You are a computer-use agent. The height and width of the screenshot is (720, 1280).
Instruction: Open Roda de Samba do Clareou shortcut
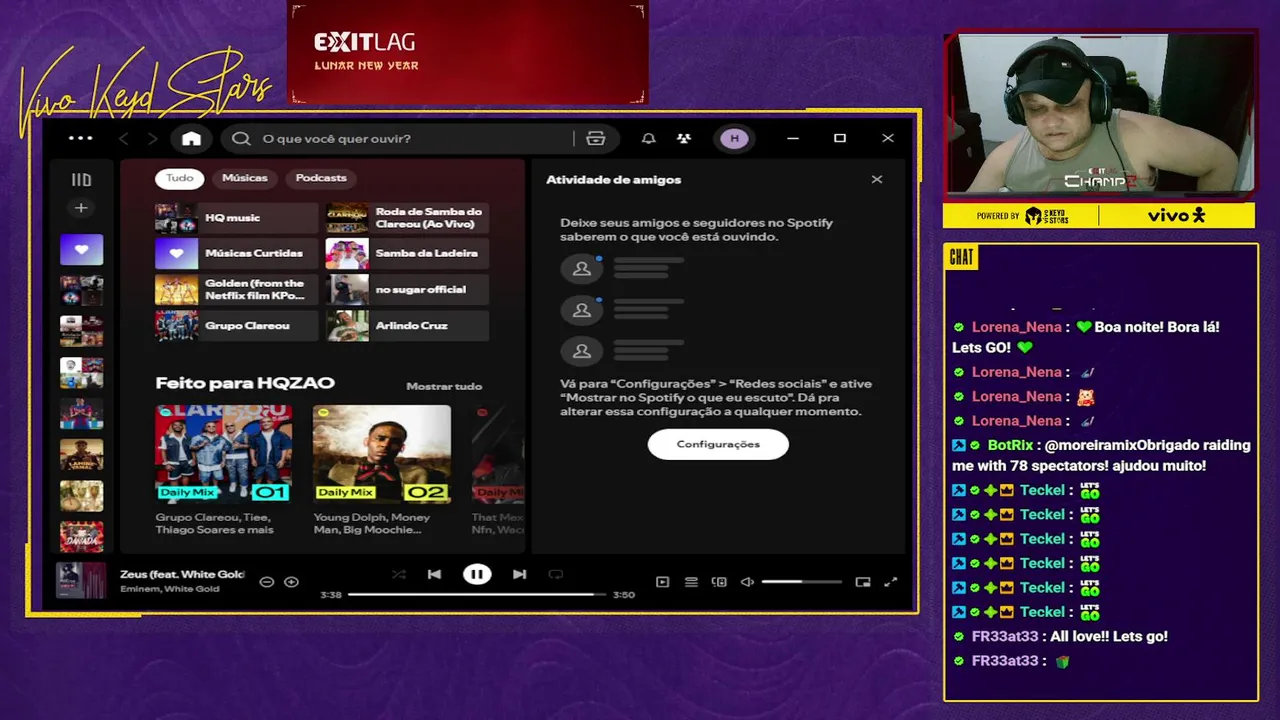[407, 218]
